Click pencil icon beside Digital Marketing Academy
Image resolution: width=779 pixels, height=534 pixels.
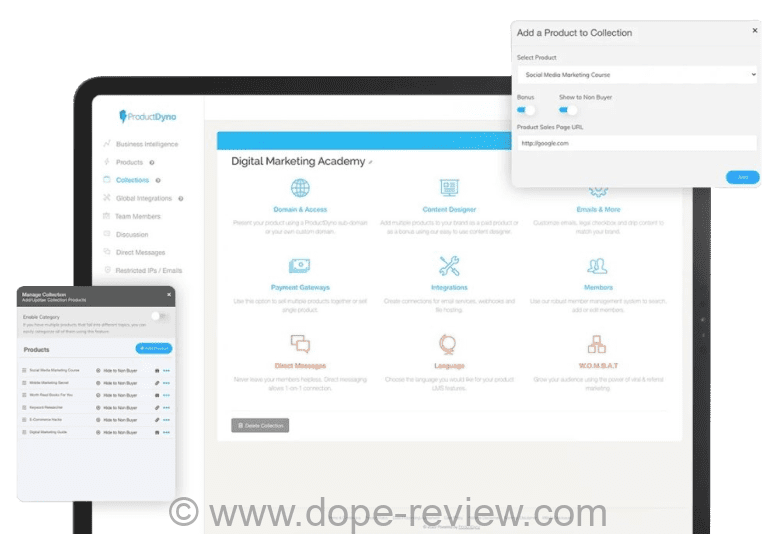coord(370,162)
